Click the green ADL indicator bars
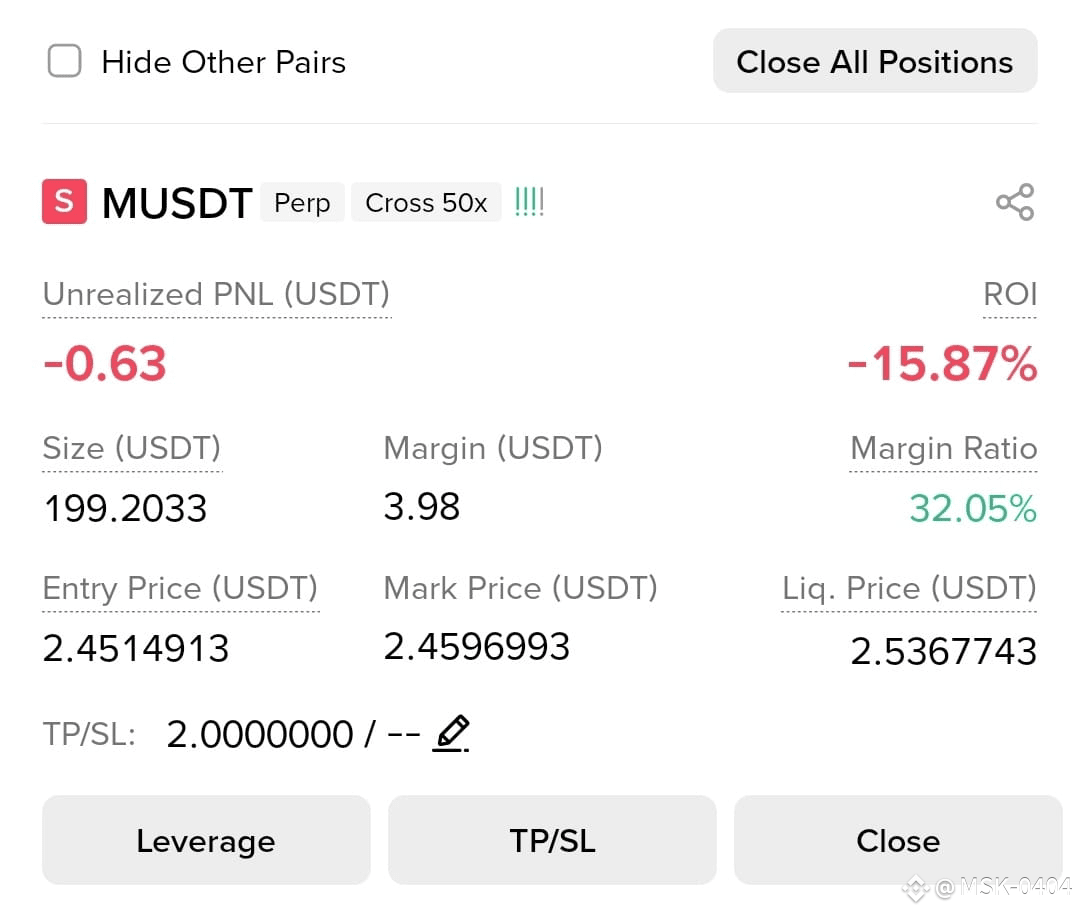Screen dimensions: 1080x914 point(530,202)
